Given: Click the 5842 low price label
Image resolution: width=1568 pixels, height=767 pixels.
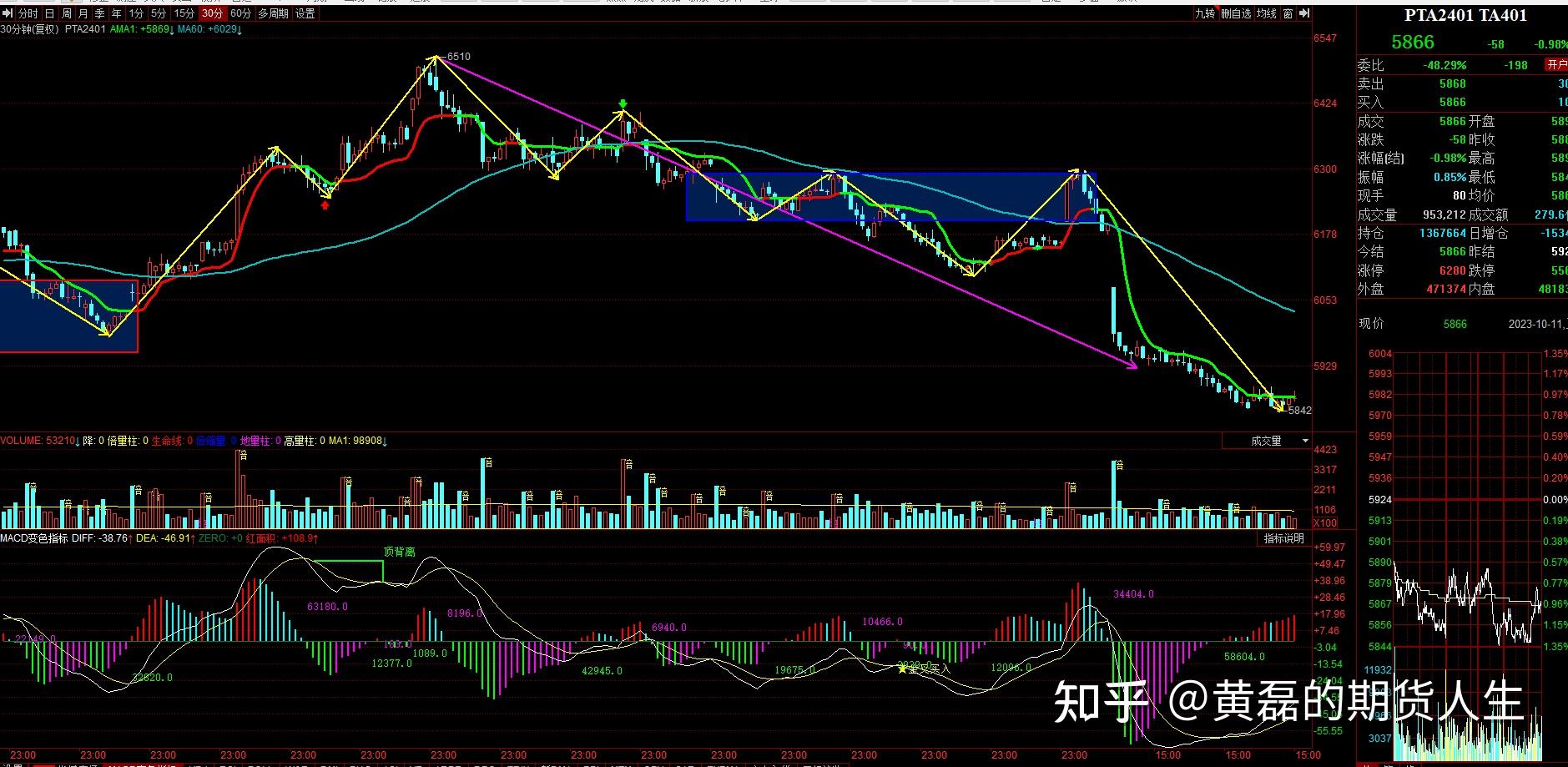Looking at the screenshot, I should pyautogui.click(x=1300, y=410).
